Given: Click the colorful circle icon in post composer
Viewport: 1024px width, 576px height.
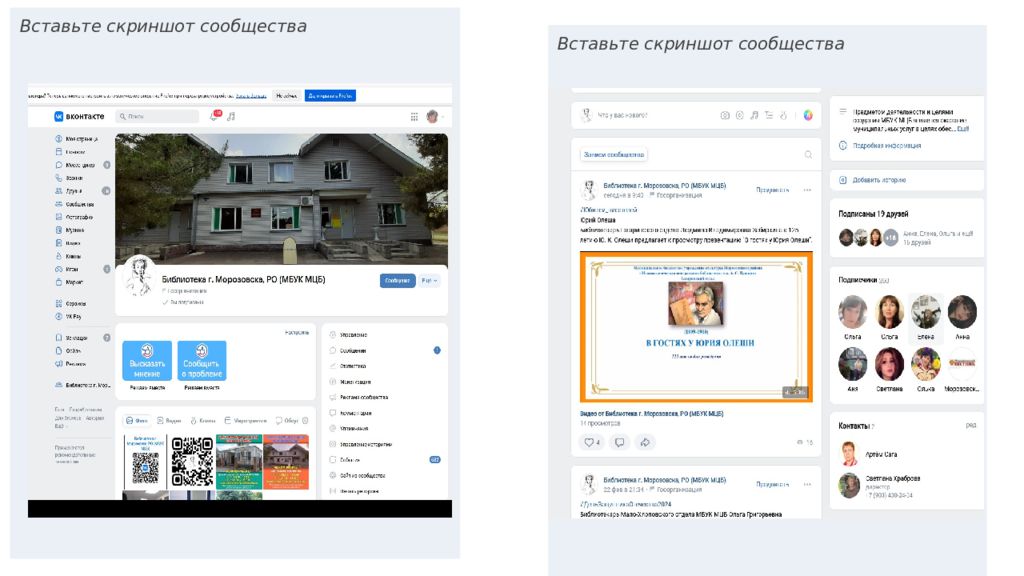Looking at the screenshot, I should pos(808,115).
